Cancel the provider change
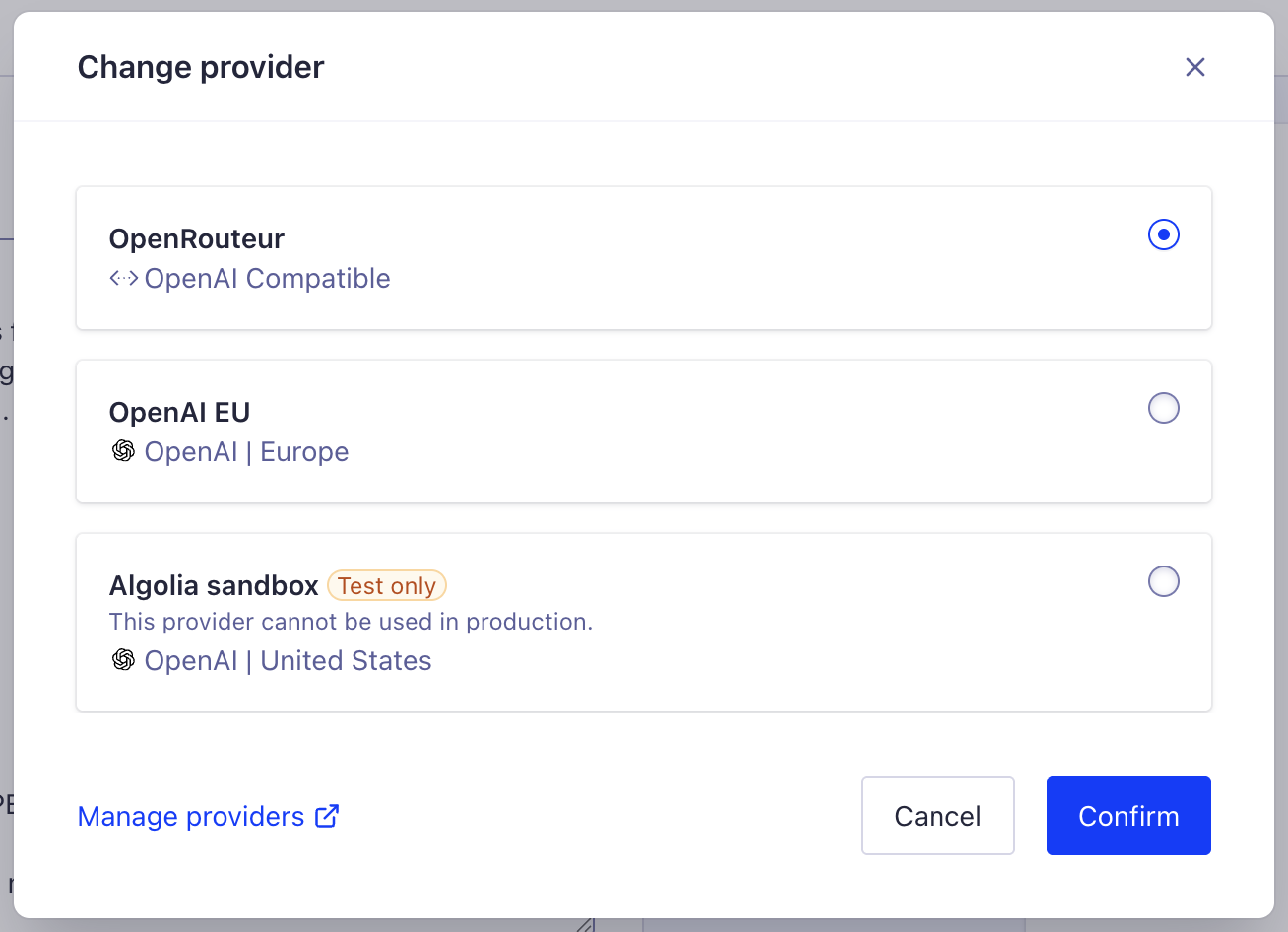This screenshot has width=1288, height=932. (x=936, y=815)
